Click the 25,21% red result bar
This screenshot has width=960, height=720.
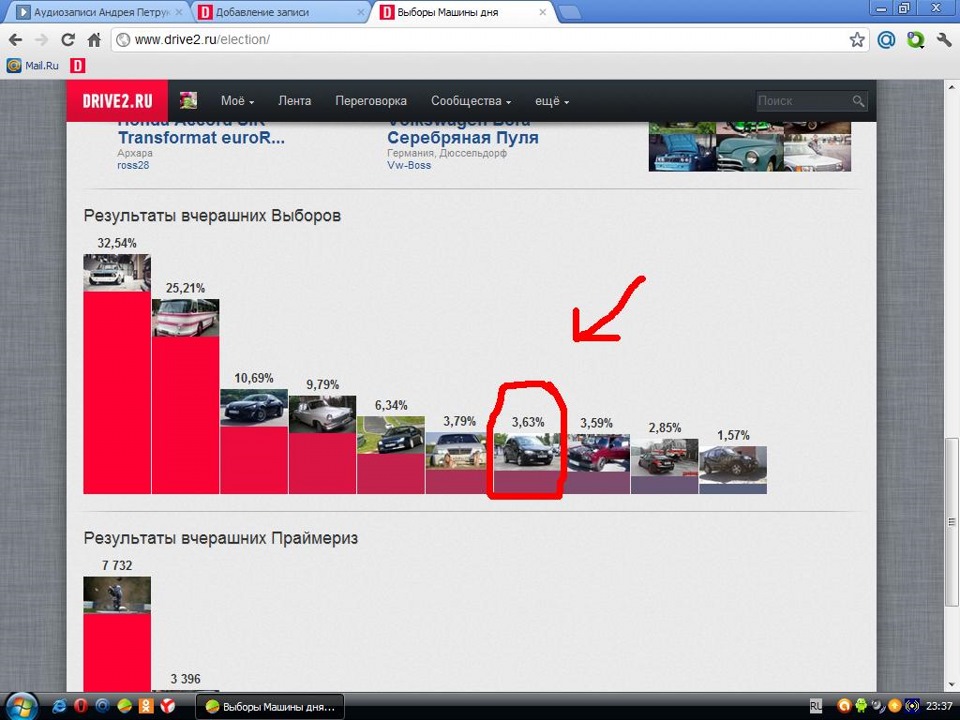tap(186, 415)
